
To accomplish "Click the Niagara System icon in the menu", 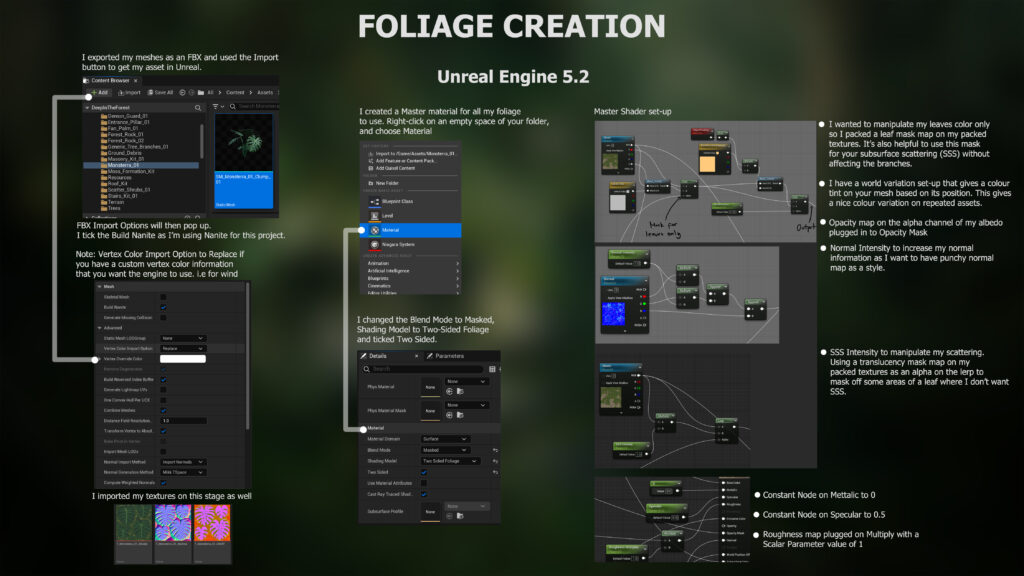I will (x=375, y=245).
